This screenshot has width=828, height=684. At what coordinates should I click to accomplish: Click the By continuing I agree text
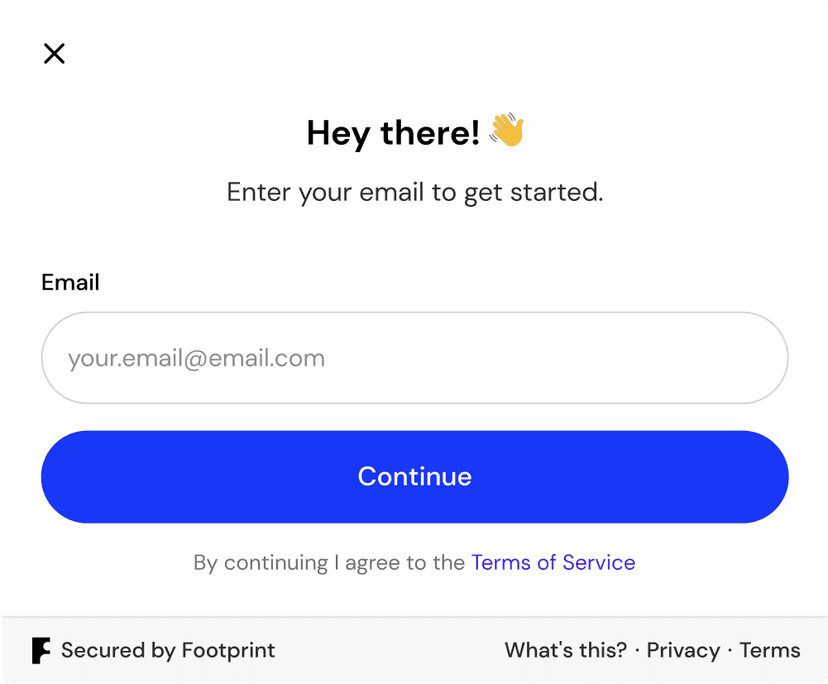pyautogui.click(x=329, y=563)
